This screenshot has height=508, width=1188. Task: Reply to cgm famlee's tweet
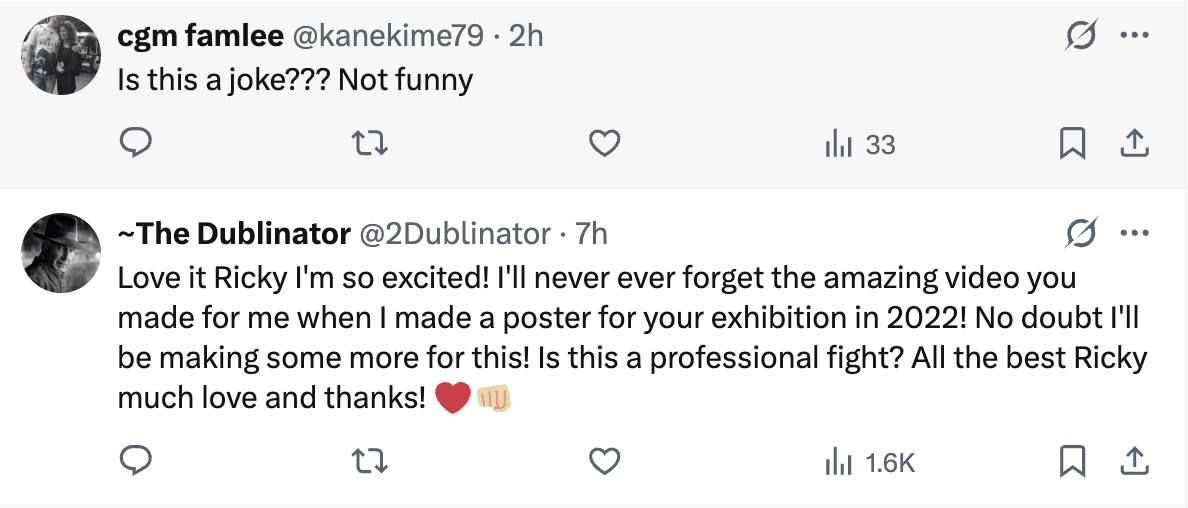coord(135,145)
